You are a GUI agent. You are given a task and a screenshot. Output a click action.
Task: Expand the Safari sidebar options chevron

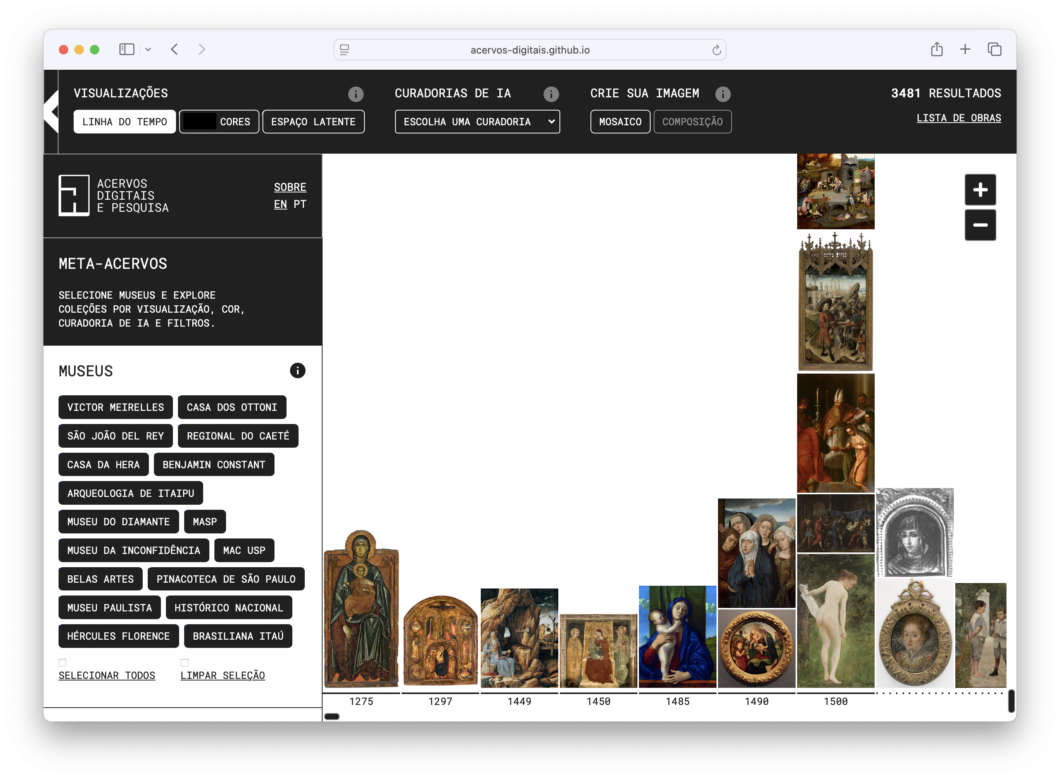coord(148,49)
